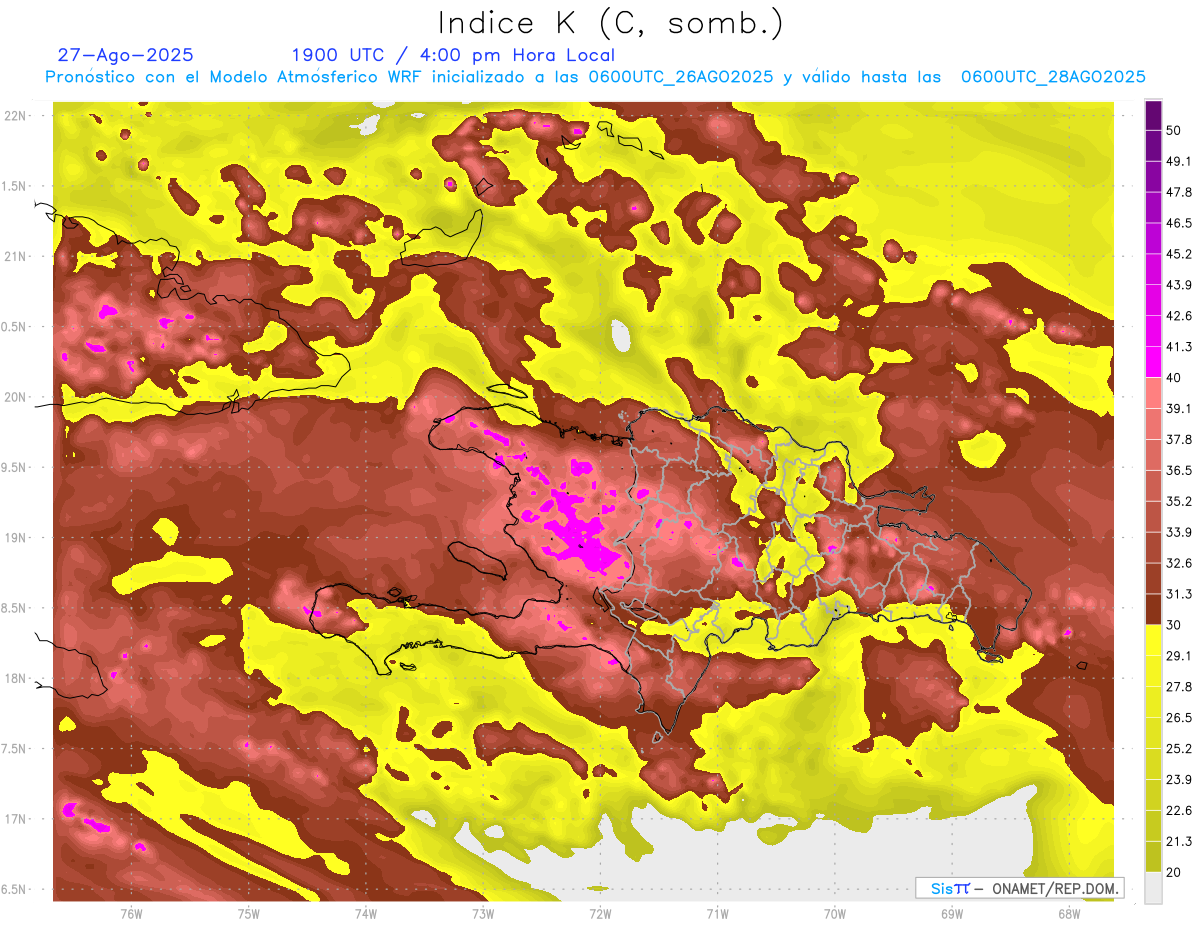Click the colorbar value '42.6'
The width and height of the screenshot is (1200, 927).
pyautogui.click(x=1178, y=316)
